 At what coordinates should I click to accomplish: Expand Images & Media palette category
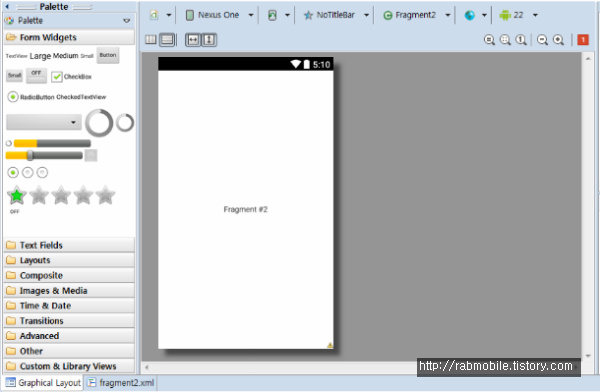pyautogui.click(x=69, y=291)
